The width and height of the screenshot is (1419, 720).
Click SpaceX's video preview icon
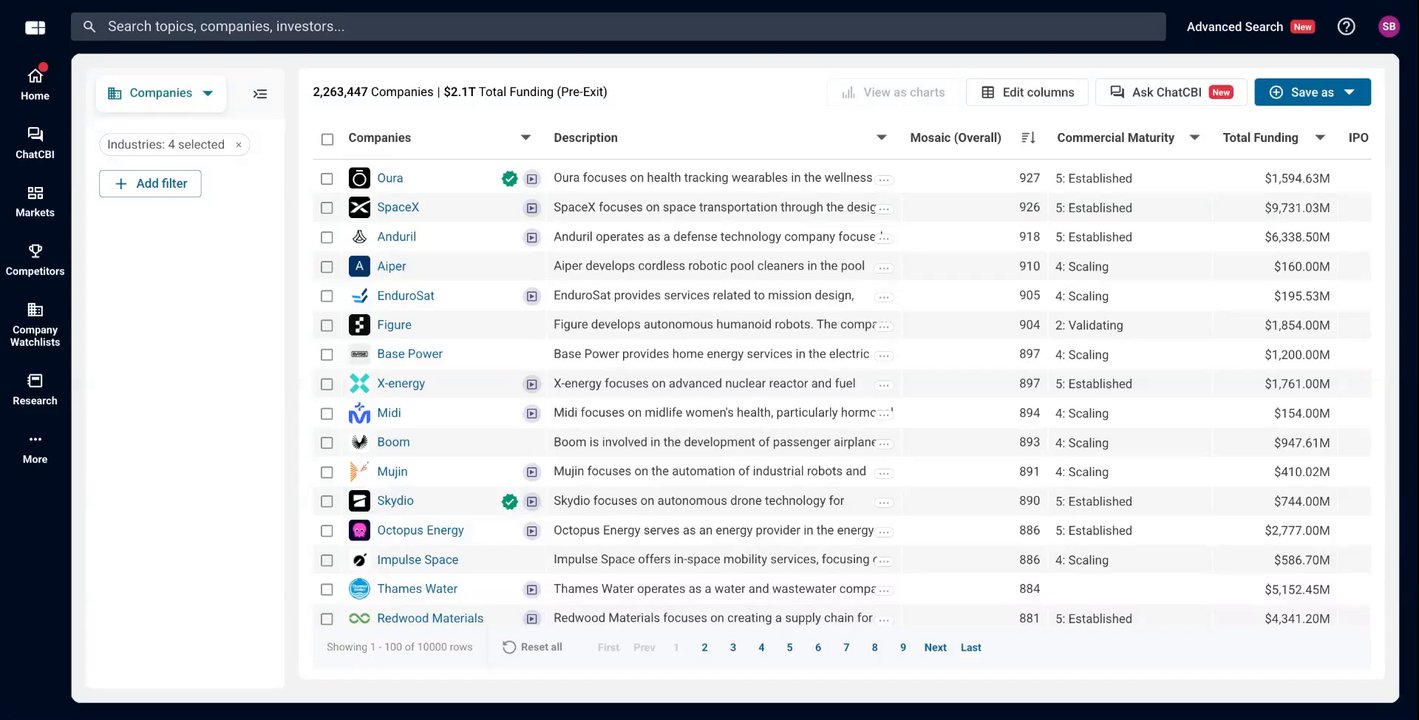point(532,208)
